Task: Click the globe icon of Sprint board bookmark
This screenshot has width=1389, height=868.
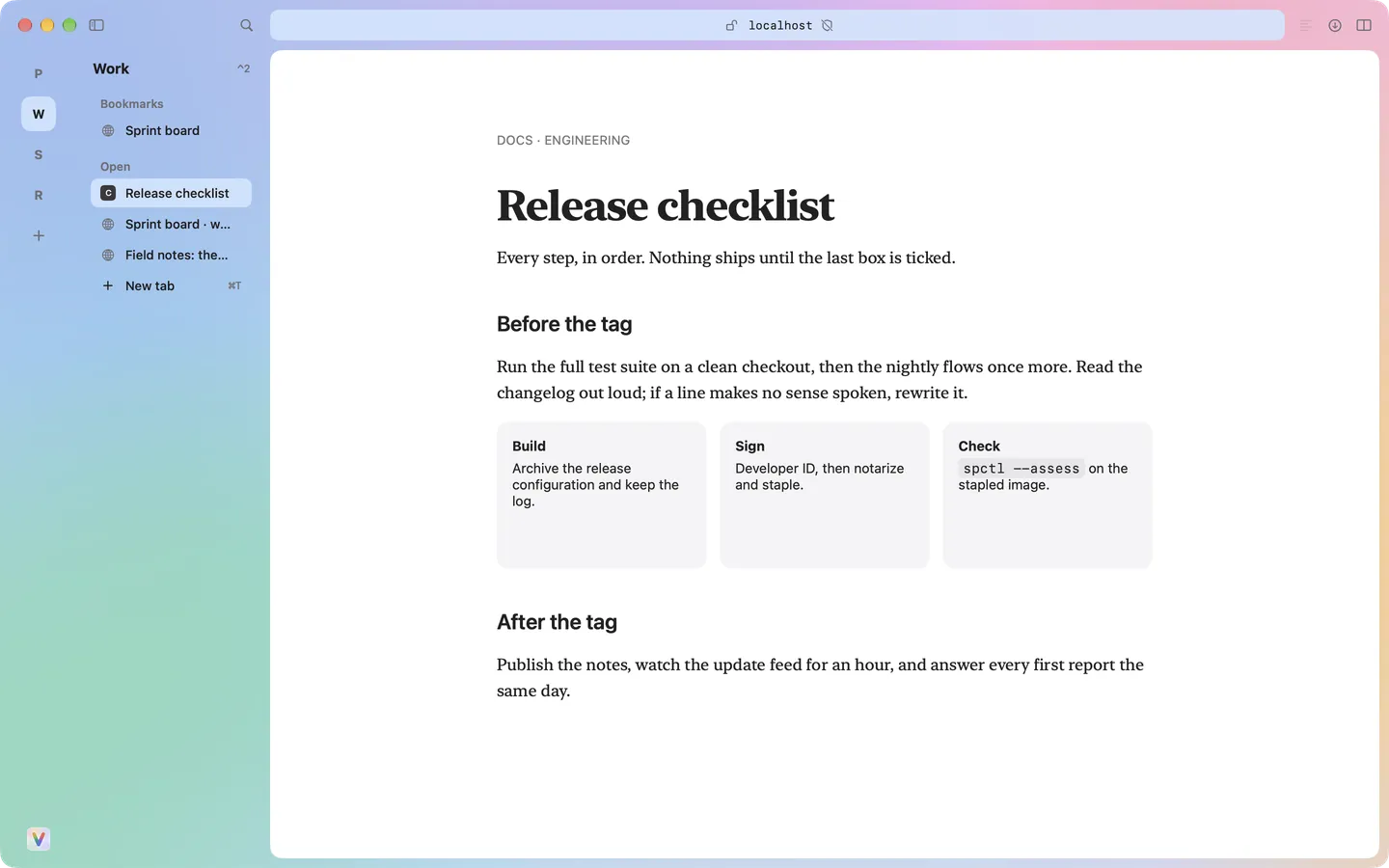Action: tap(108, 130)
